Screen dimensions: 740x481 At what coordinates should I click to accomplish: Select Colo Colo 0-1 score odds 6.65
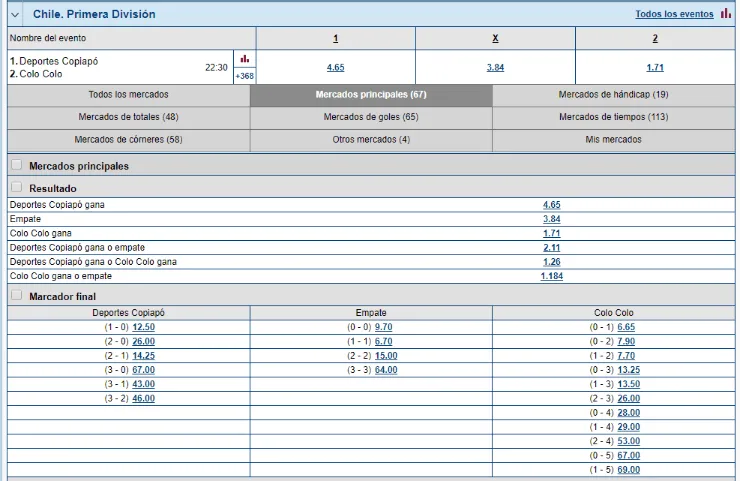pos(626,327)
